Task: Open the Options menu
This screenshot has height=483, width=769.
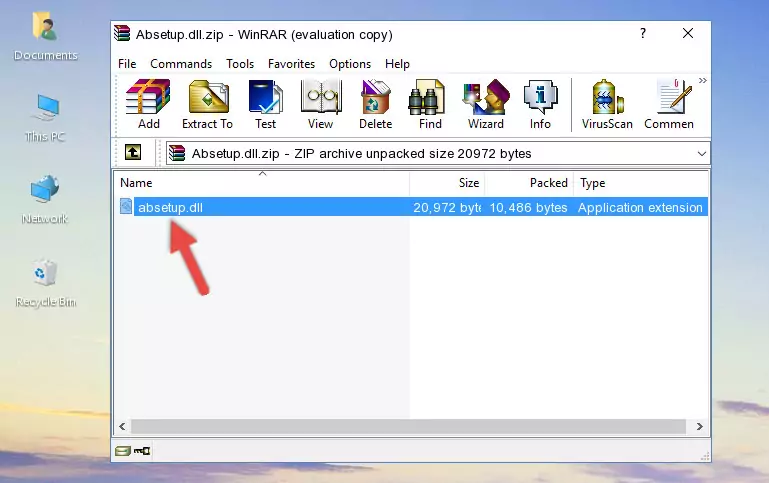Action: (x=350, y=64)
